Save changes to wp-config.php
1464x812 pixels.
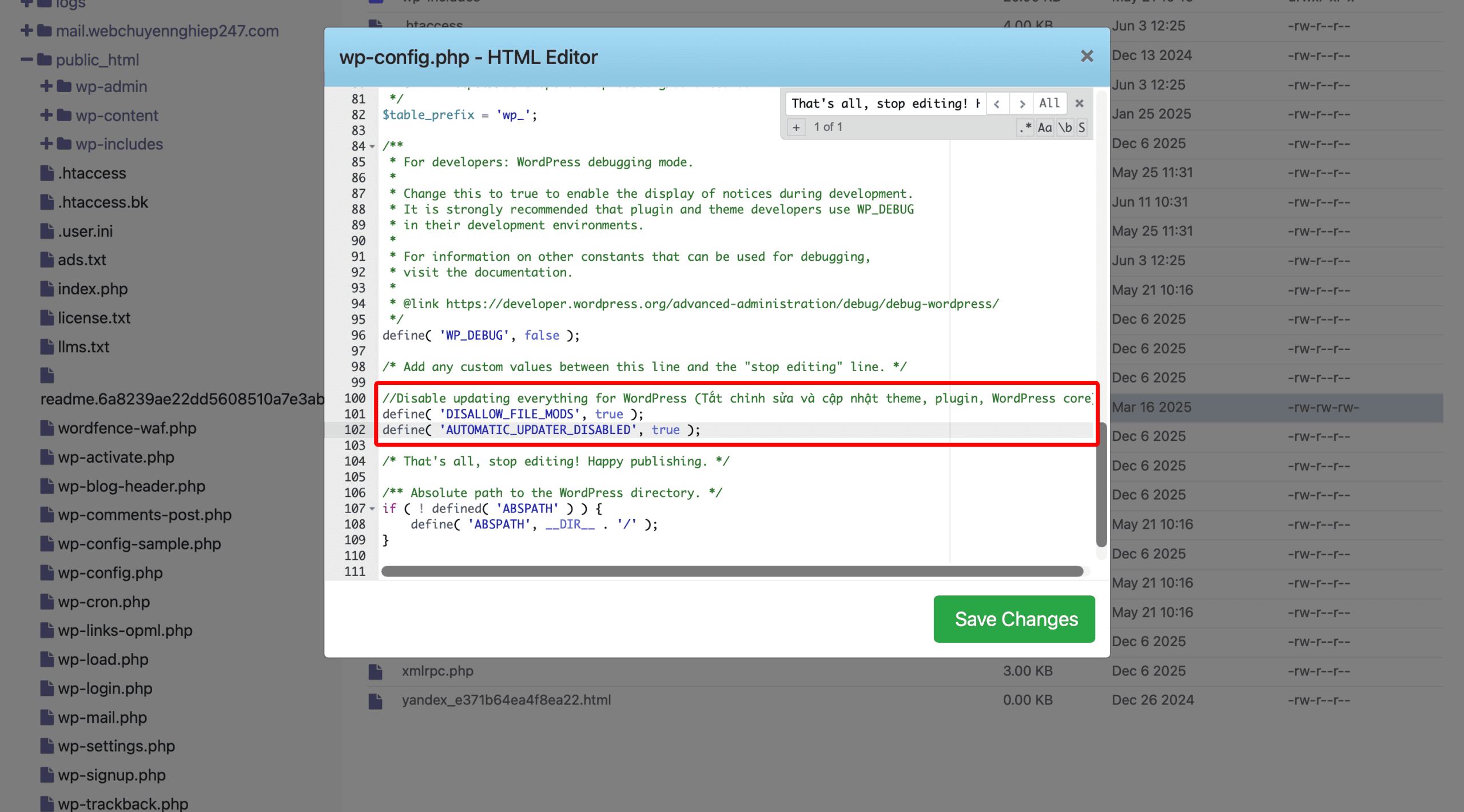pos(1014,619)
